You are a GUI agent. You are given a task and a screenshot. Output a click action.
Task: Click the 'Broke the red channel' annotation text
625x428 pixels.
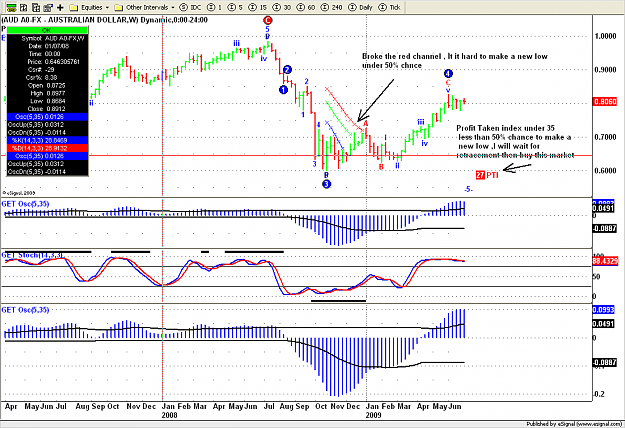point(454,61)
